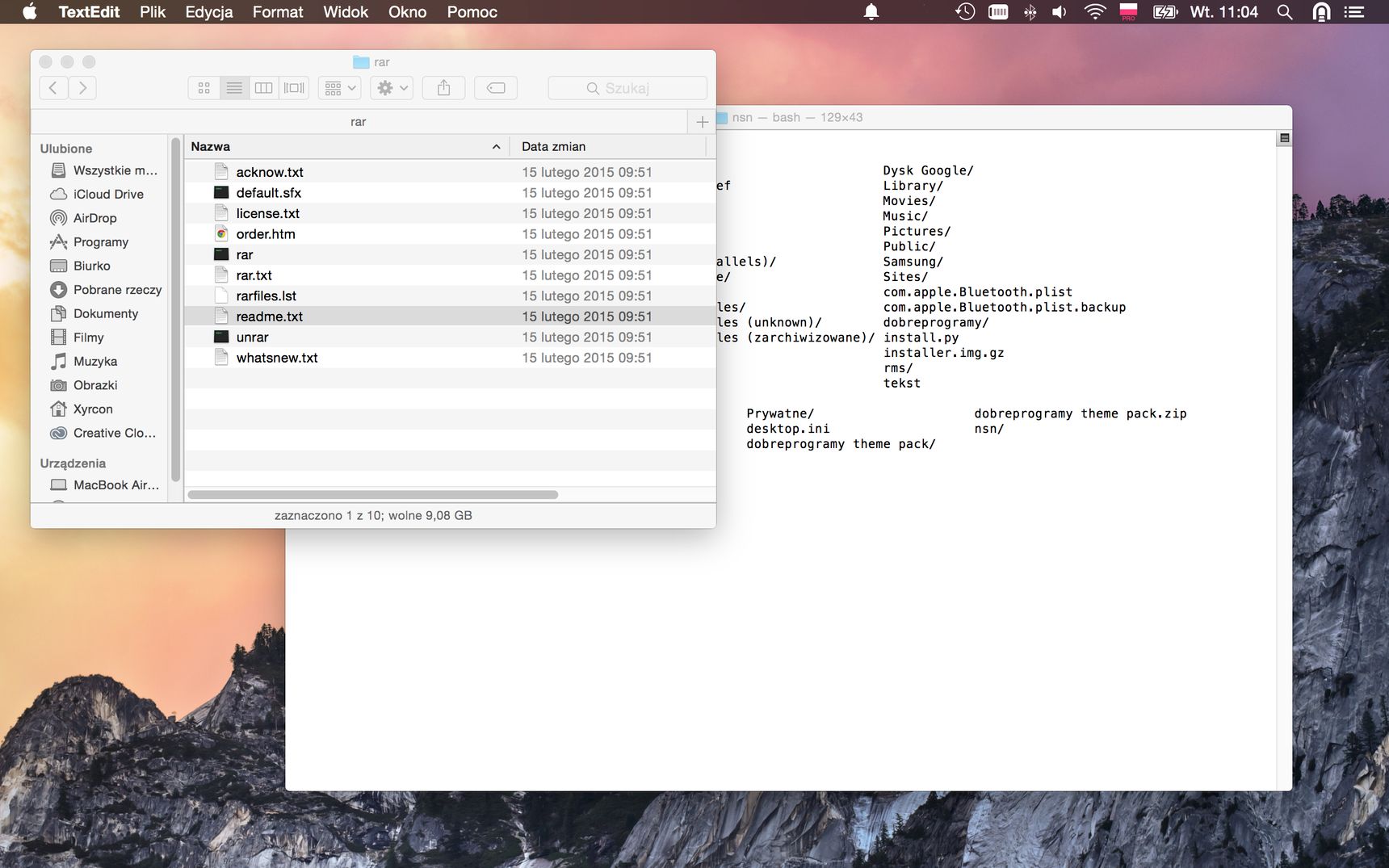Open Notification Center list icon
Image resolution: width=1389 pixels, height=868 pixels.
[x=1354, y=12]
